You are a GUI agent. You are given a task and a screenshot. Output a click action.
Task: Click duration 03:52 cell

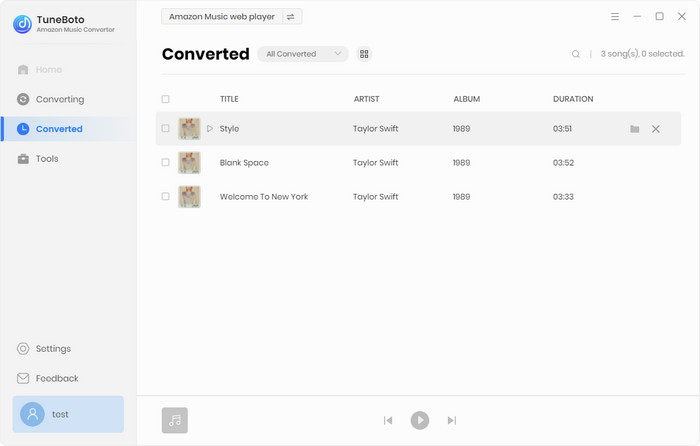coord(563,163)
